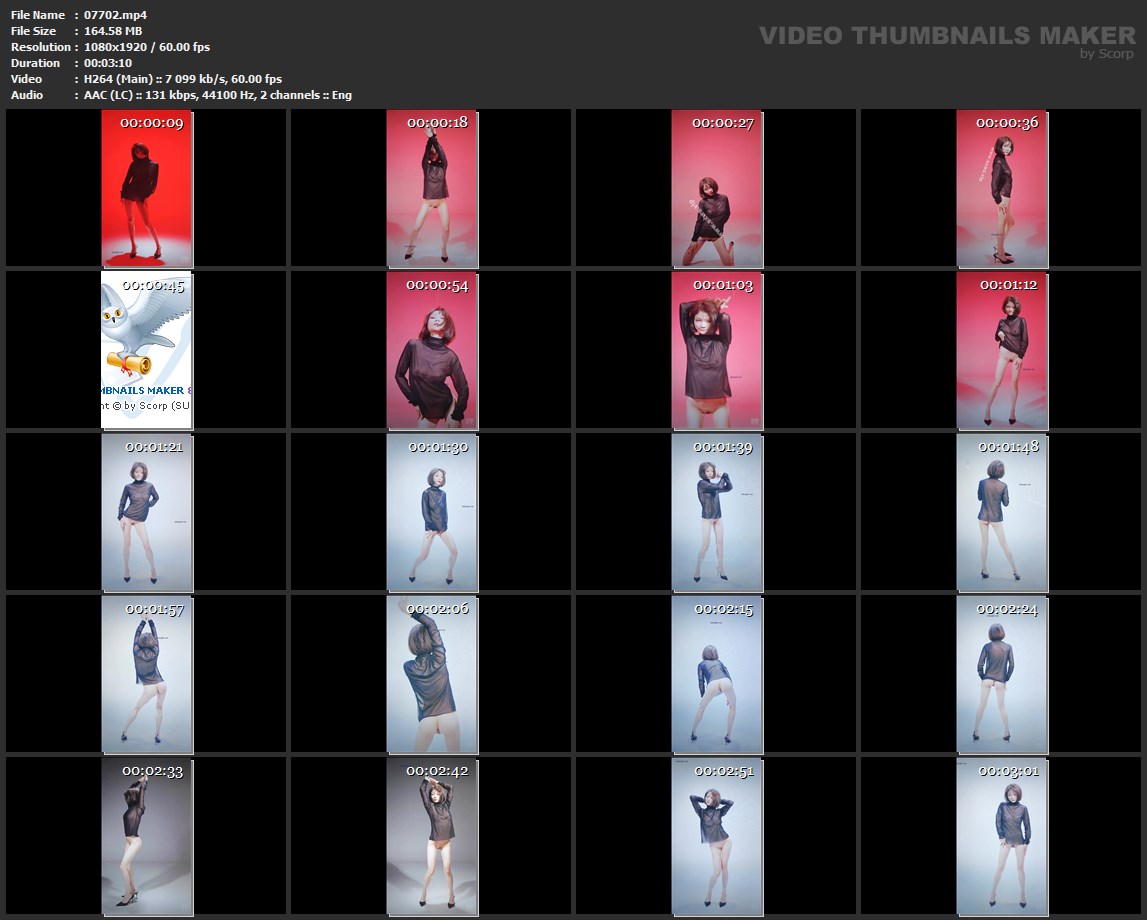Click the "Resolution" label
The height and width of the screenshot is (920, 1147).
point(41,47)
